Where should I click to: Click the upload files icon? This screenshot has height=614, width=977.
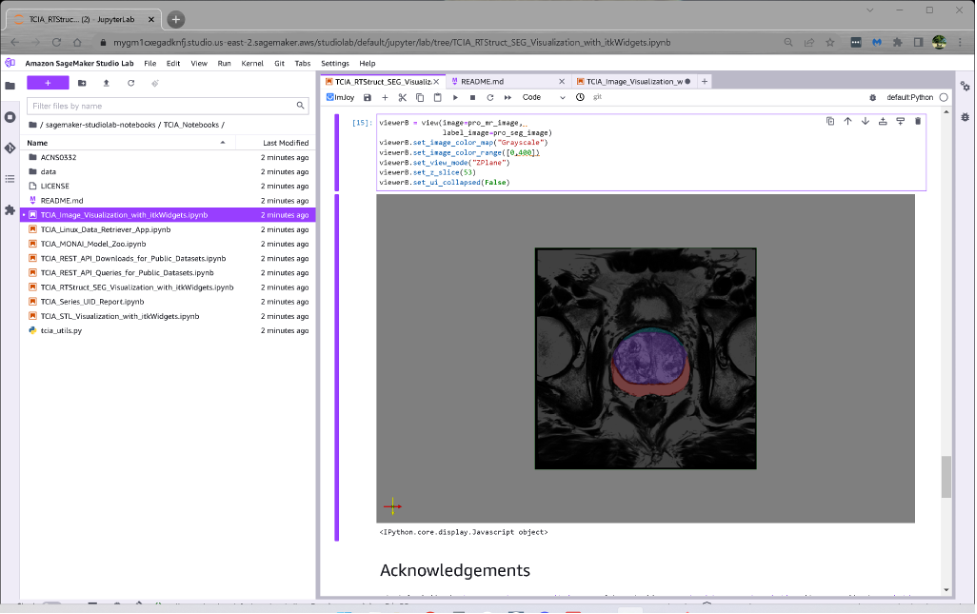pyautogui.click(x=106, y=83)
